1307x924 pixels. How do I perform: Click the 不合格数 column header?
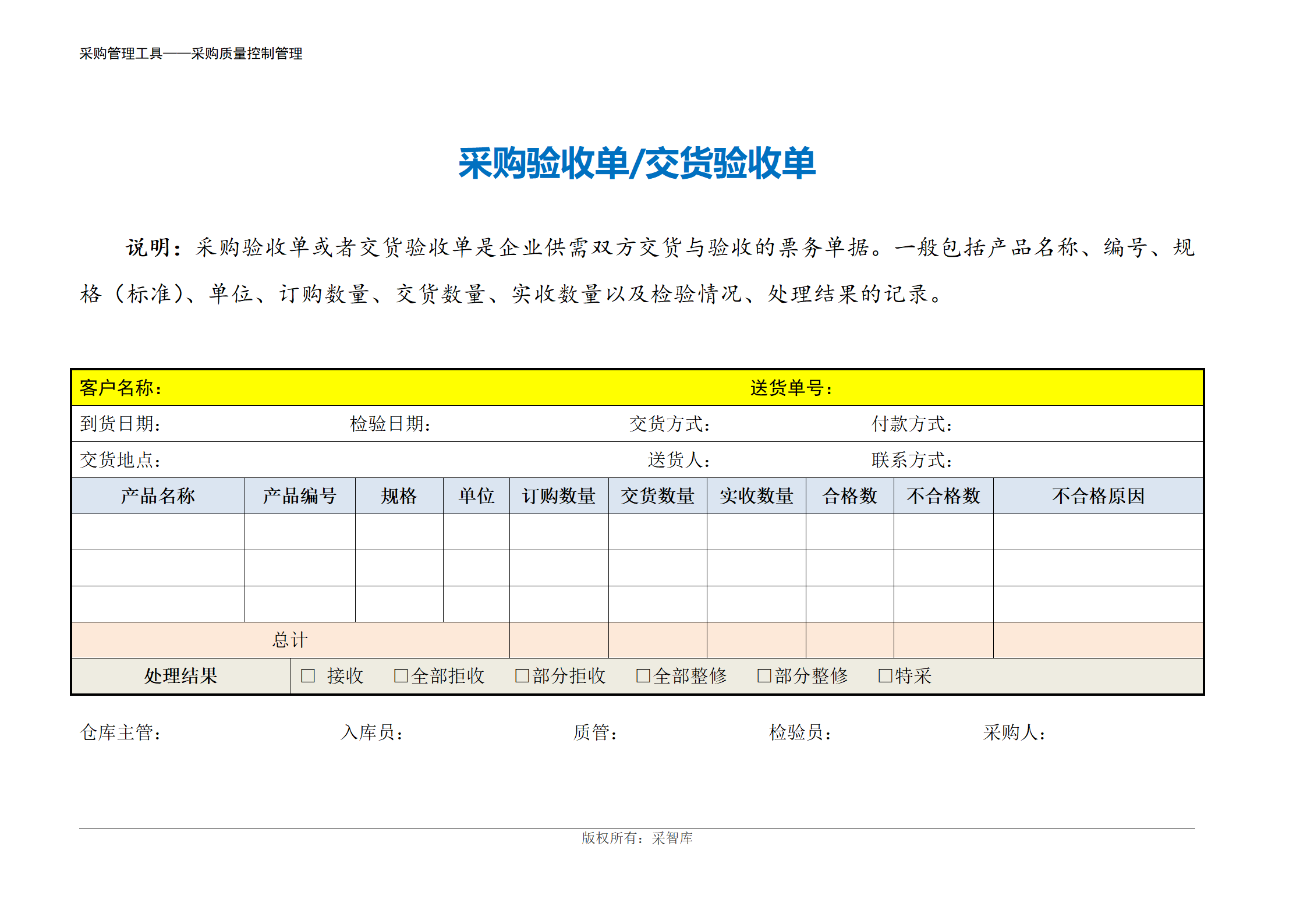click(944, 496)
